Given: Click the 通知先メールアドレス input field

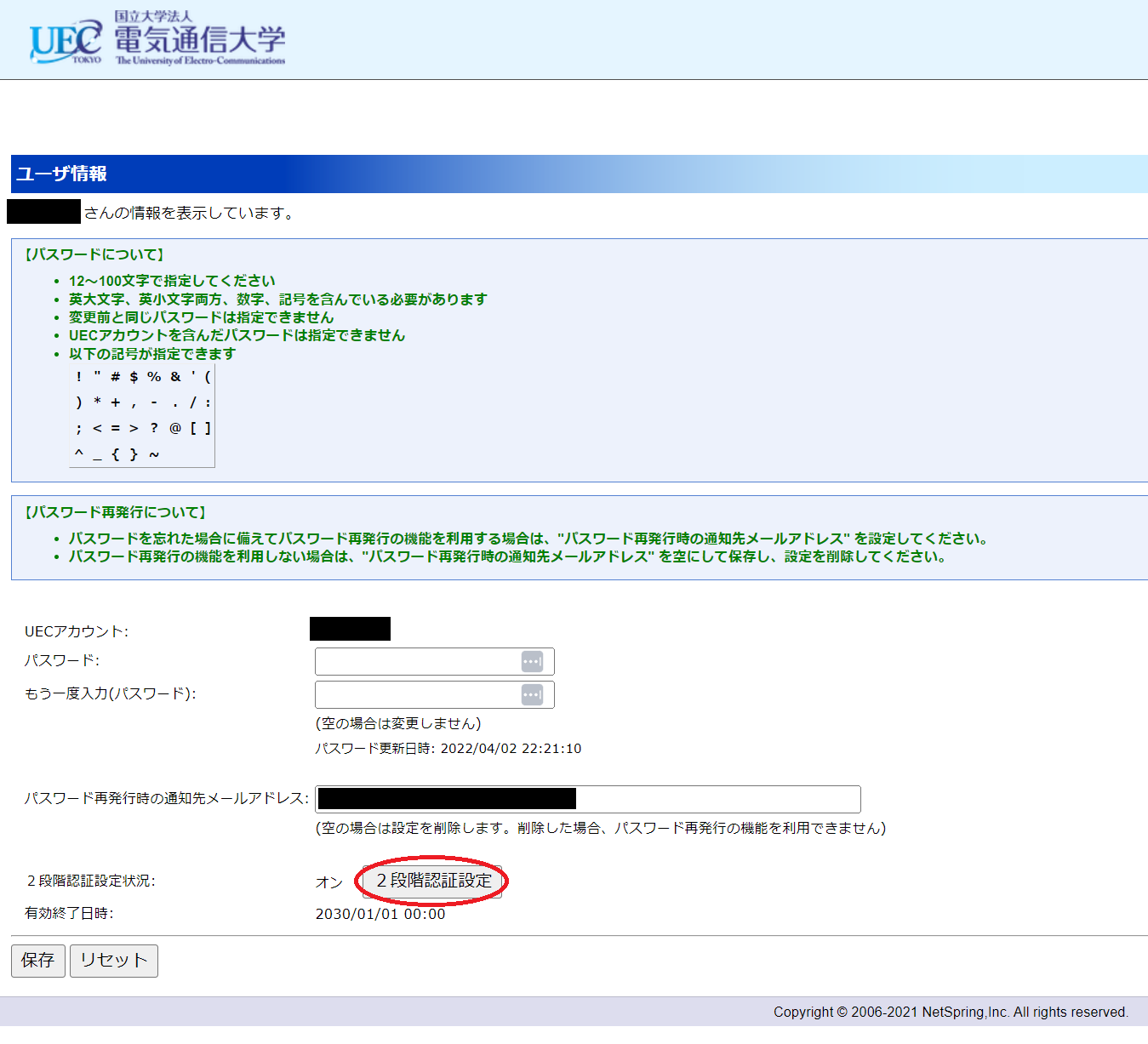Looking at the screenshot, I should click(715, 799).
